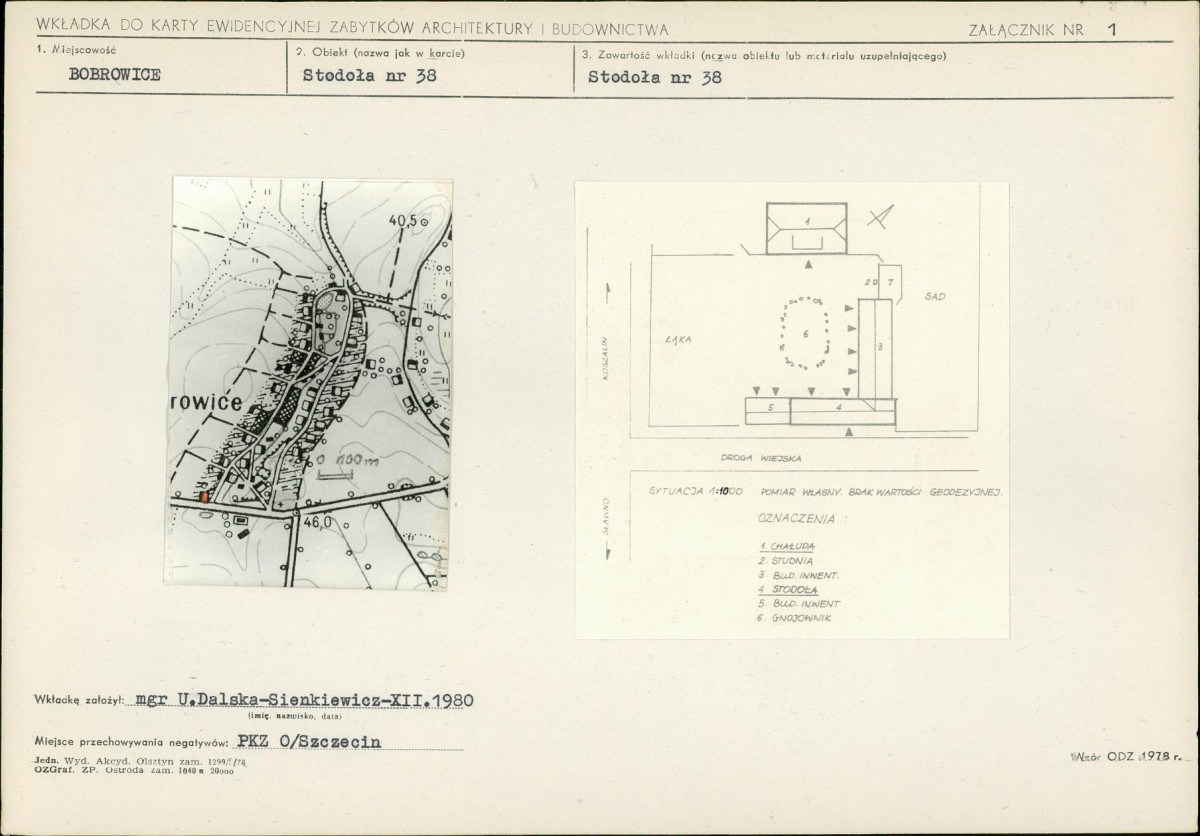Click the building numbered 5 on the plan
The height and width of the screenshot is (836, 1200).
[768, 410]
